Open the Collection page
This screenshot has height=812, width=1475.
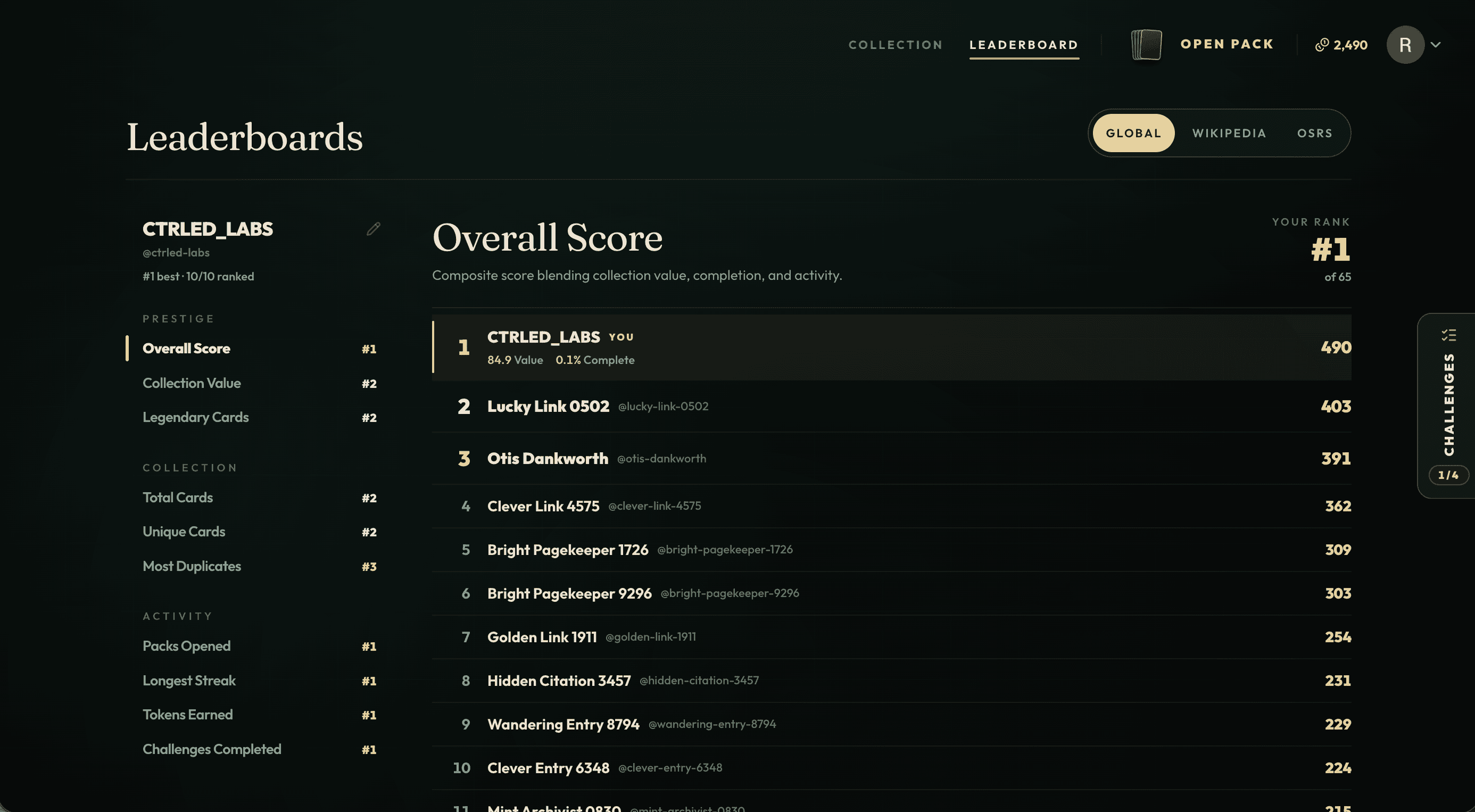896,45
